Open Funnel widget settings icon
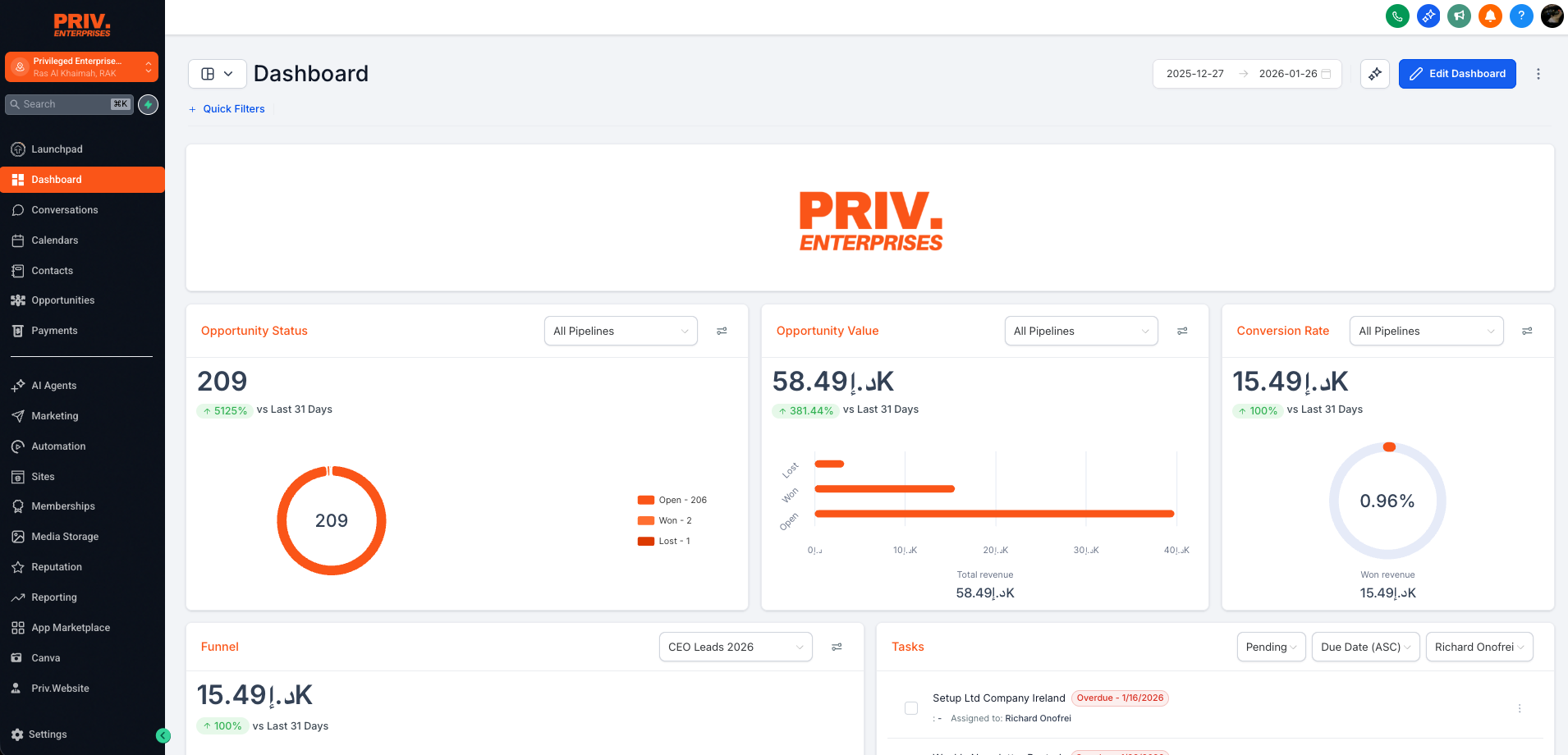This screenshot has height=755, width=1568. click(x=837, y=647)
